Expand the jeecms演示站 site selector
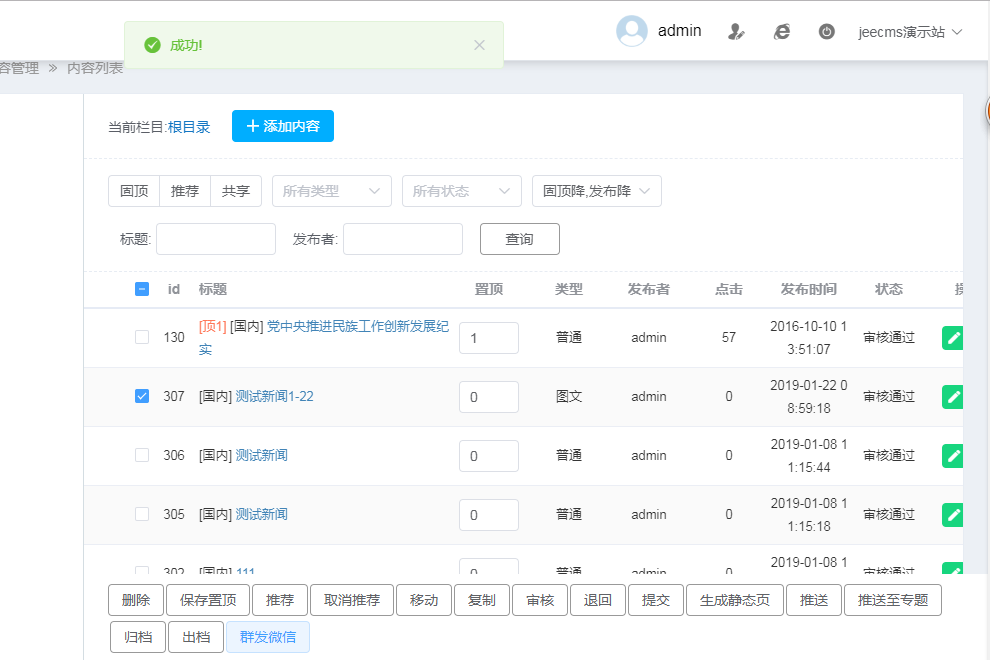This screenshot has height=660, width=990. click(910, 31)
